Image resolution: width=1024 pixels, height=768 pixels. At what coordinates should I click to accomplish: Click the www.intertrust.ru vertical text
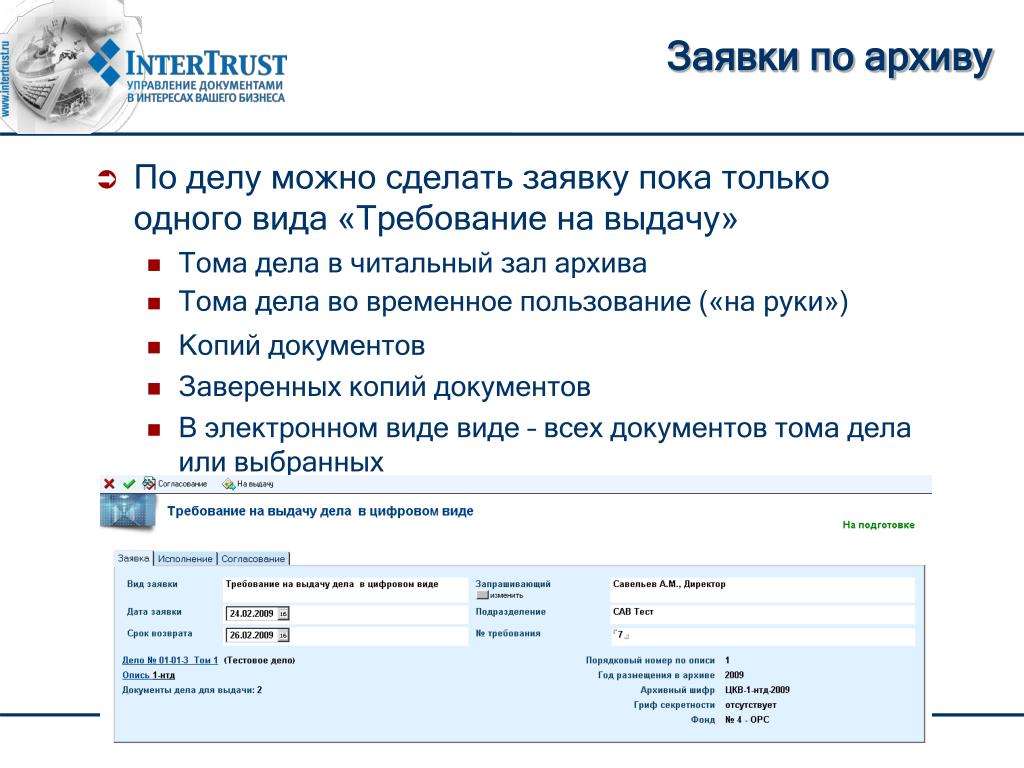[x=6, y=78]
